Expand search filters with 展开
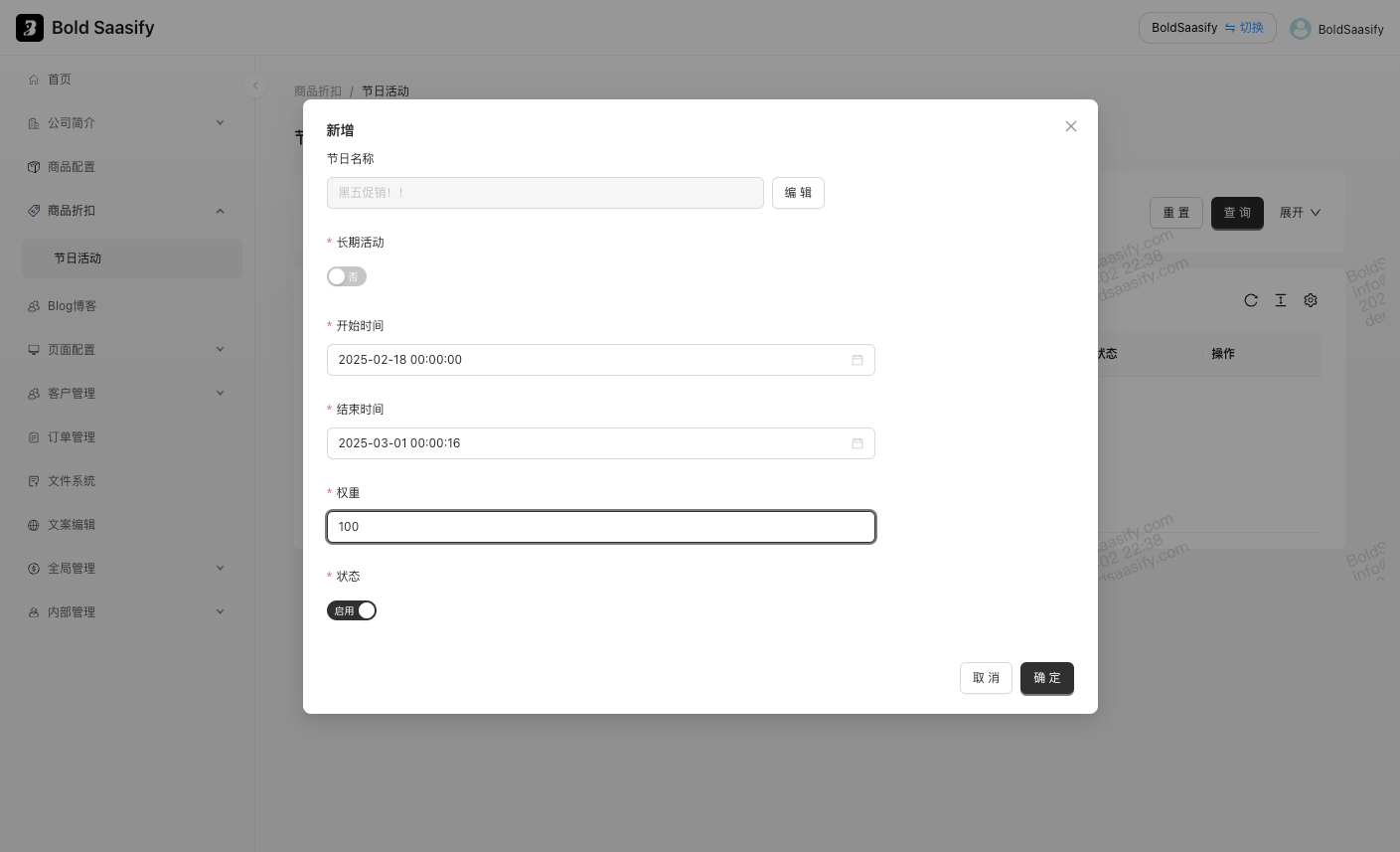The height and width of the screenshot is (852, 1400). point(1301,213)
